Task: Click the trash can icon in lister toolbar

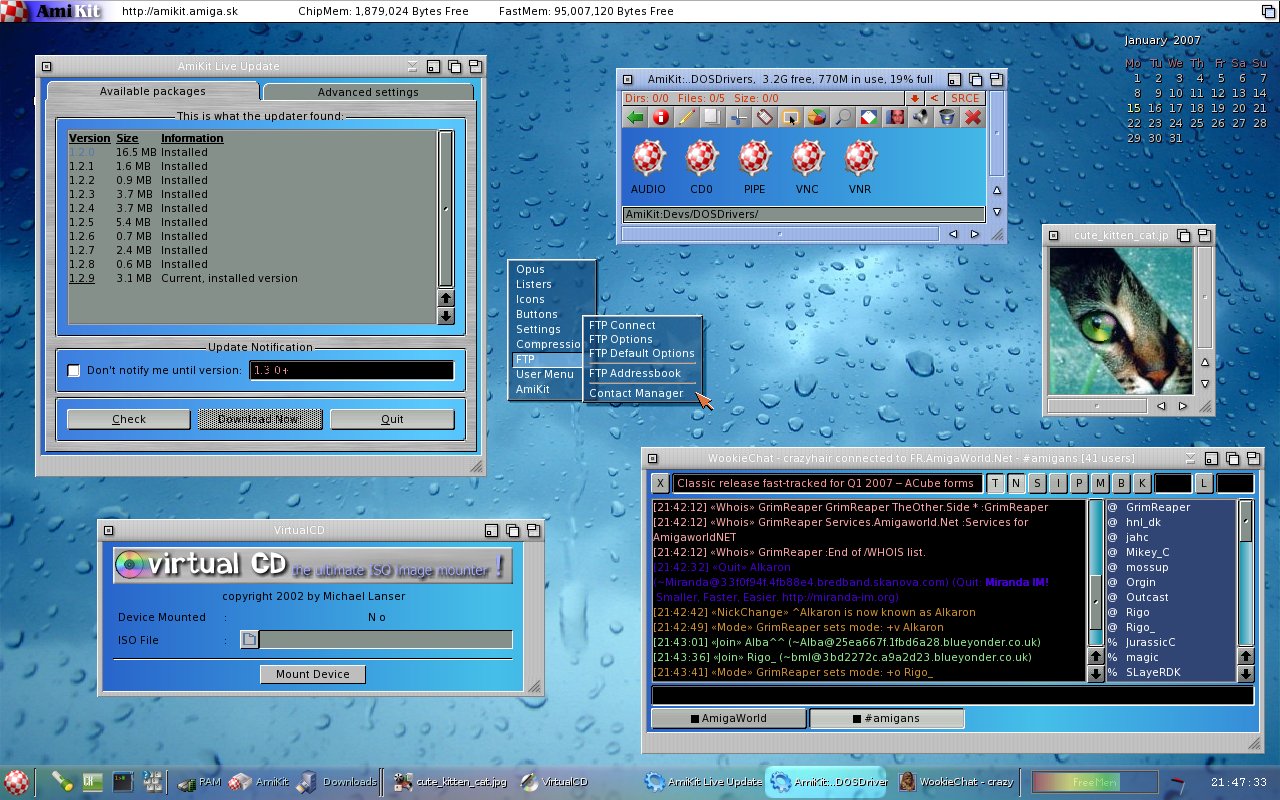Action: click(x=946, y=118)
